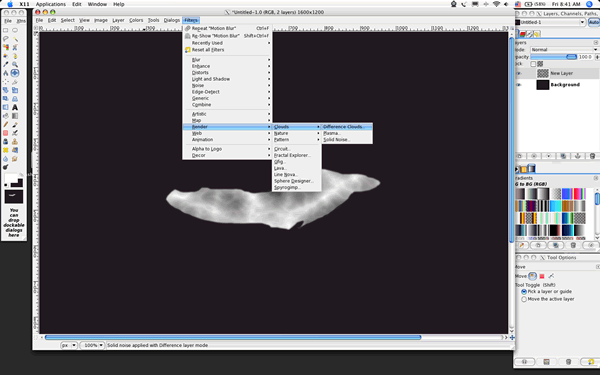Select the Text tool letter A
This screenshot has height=375, width=600.
[x=15, y=107]
